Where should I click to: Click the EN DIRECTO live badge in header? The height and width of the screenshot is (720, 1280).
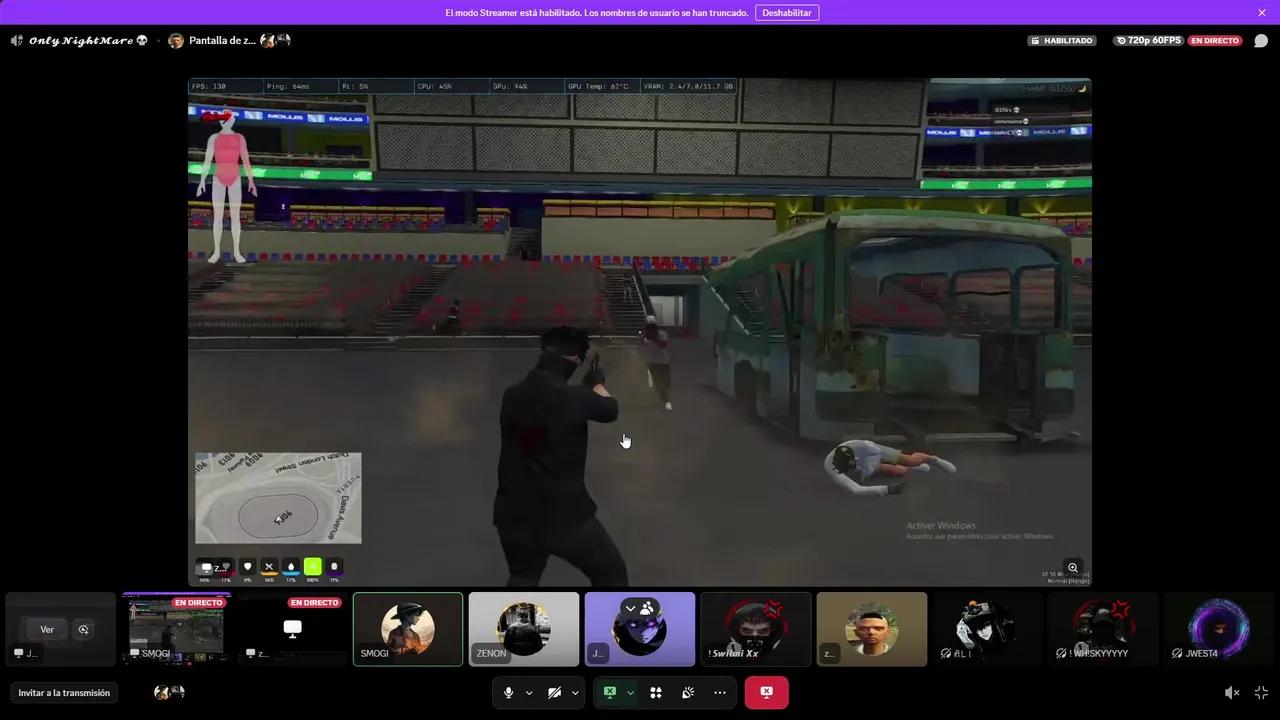(1215, 41)
